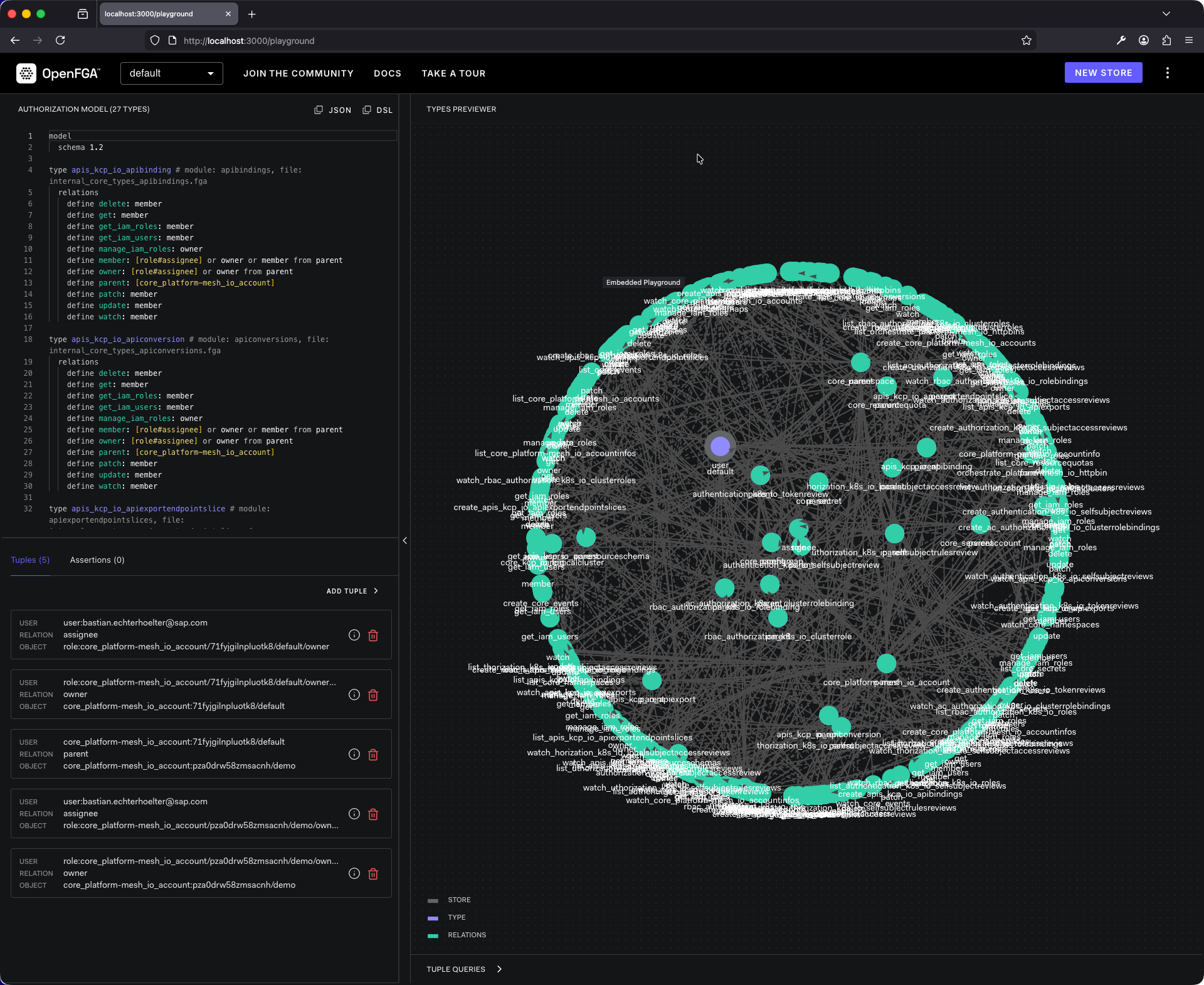Copy model as DSL
Screen dimensions: 1204x985
coord(378,110)
